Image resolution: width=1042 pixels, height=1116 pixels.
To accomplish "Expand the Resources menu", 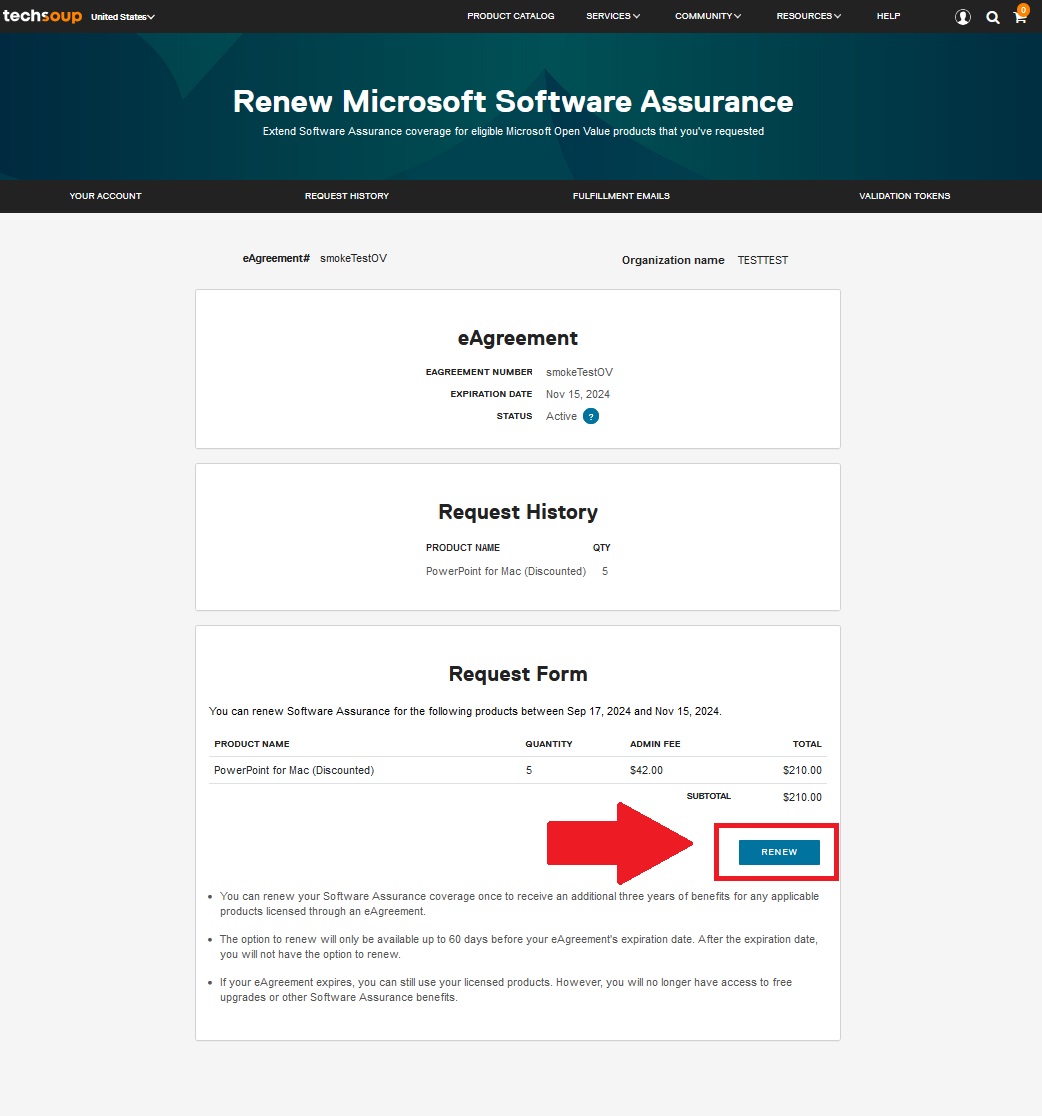I will [809, 16].
